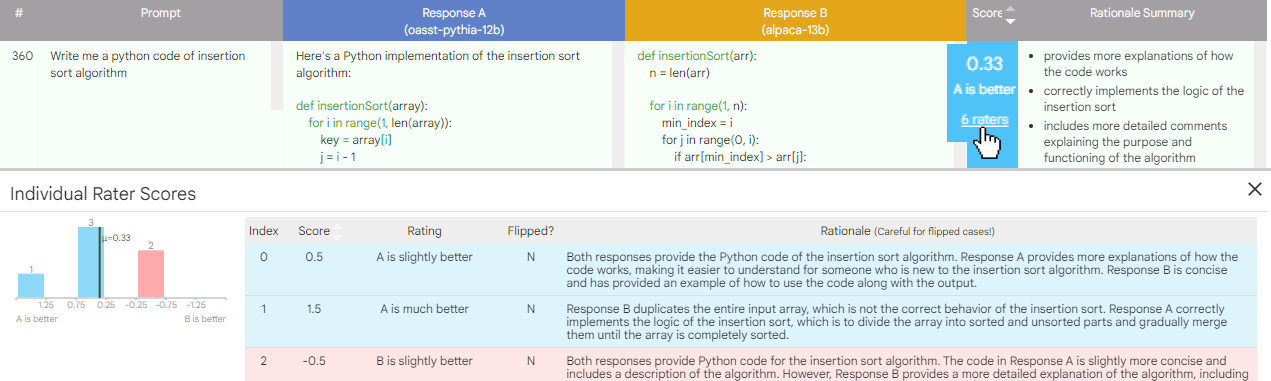Sort individual rater scores by Score column
This screenshot has width=1271, height=381.
click(x=337, y=231)
